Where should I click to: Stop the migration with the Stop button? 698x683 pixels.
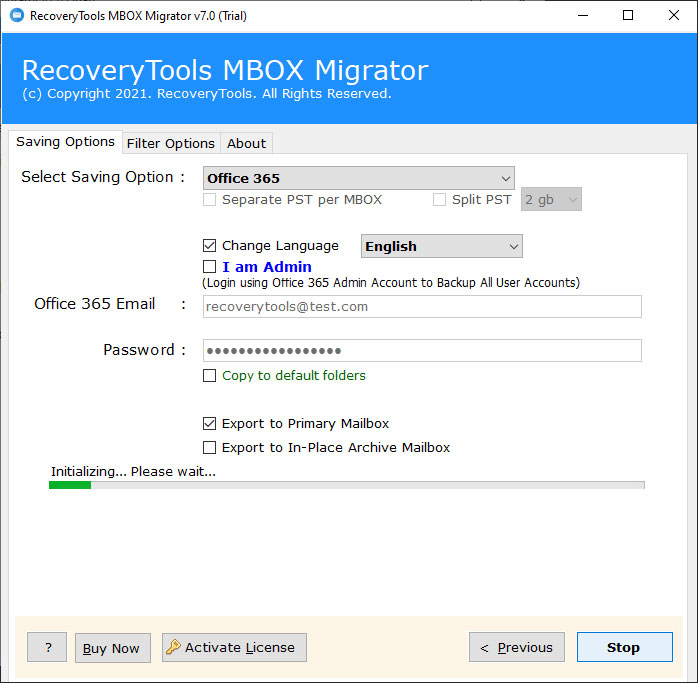tap(625, 647)
